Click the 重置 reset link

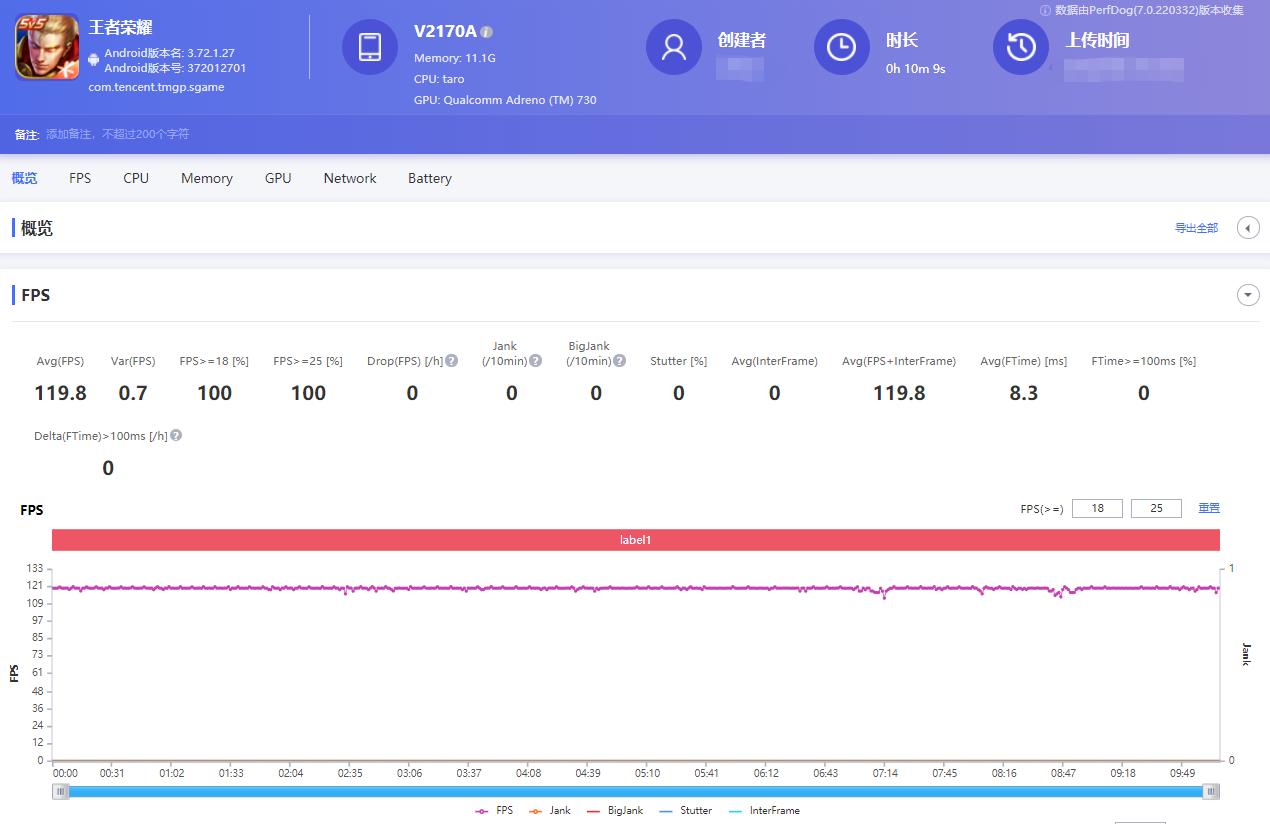pos(1208,508)
